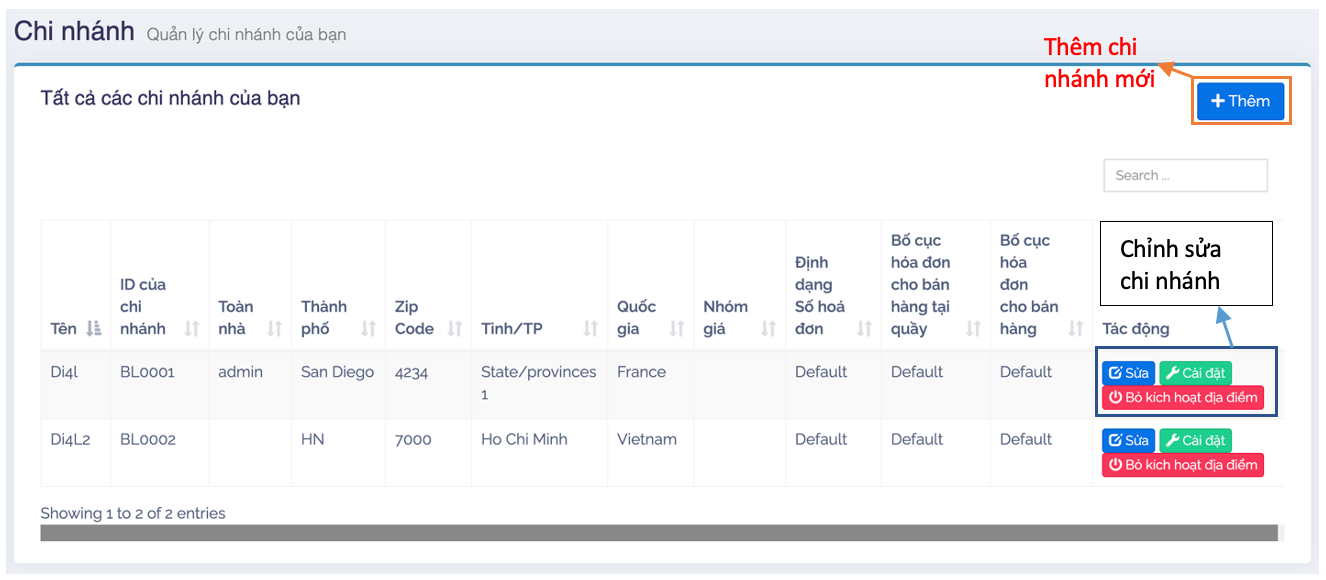Sort by Định dạng Số hoá đơn column
This screenshot has height=580, width=1326.
865,329
